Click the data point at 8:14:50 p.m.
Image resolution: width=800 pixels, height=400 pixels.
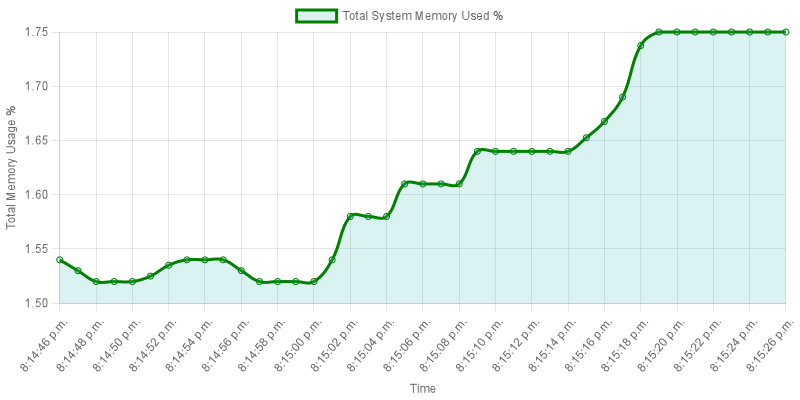pyautogui.click(x=132, y=282)
